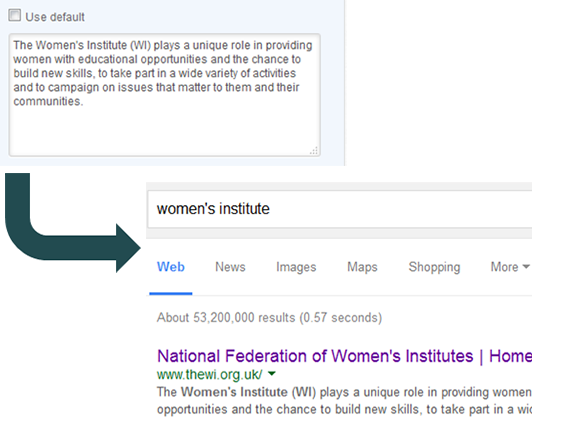The width and height of the screenshot is (574, 438).
Task: Expand the More search options dropdown
Action: pyautogui.click(x=510, y=267)
